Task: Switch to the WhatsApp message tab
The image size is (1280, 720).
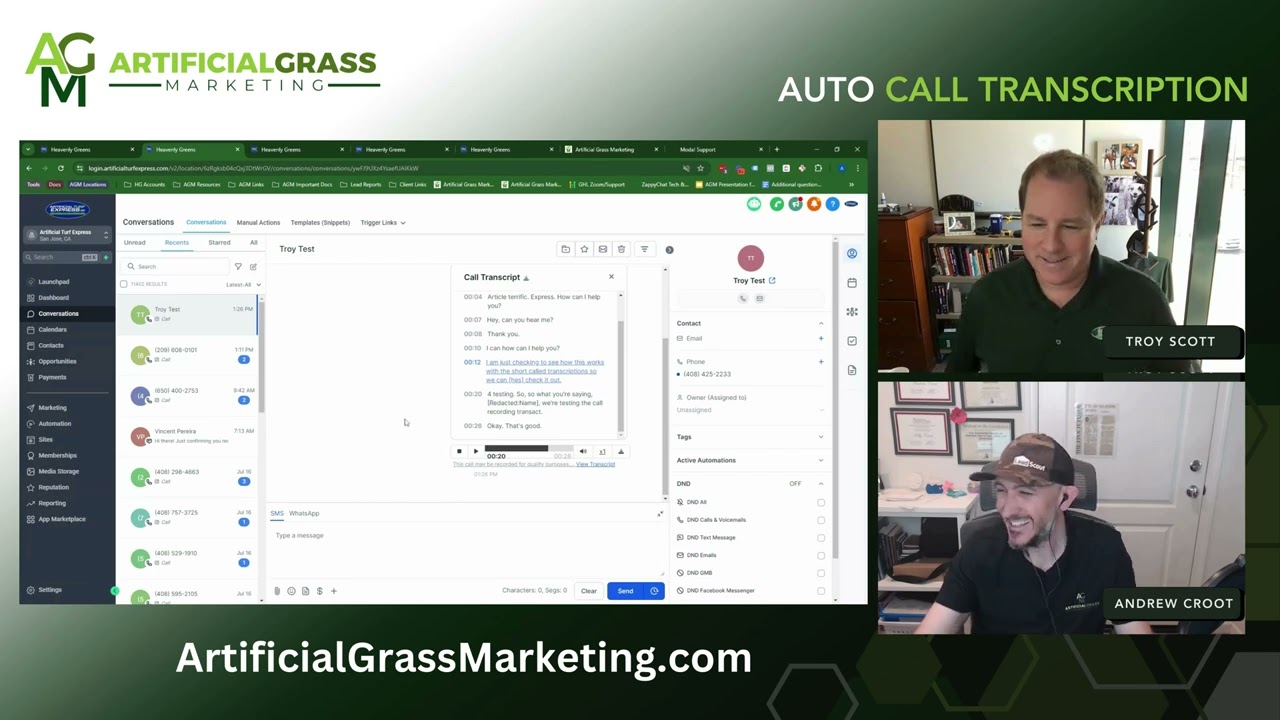Action: click(x=304, y=513)
